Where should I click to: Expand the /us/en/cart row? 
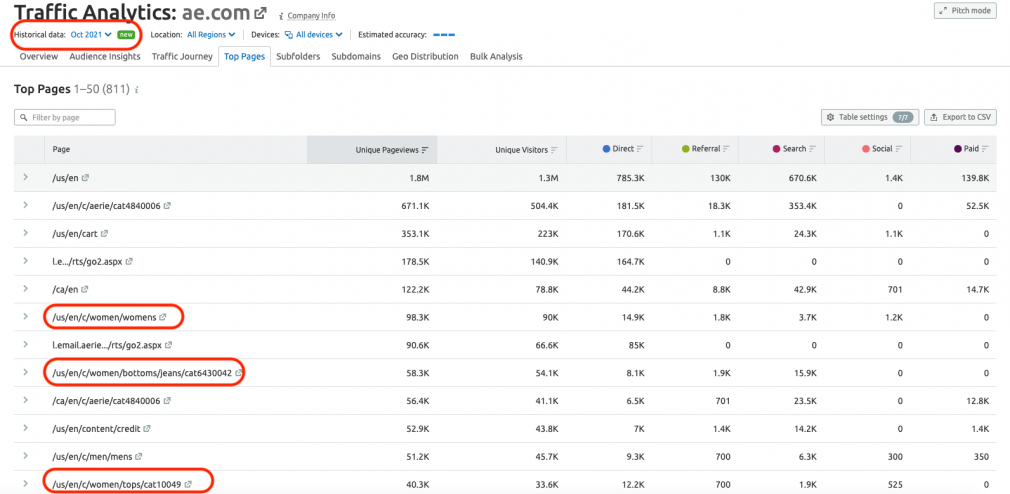coord(26,233)
